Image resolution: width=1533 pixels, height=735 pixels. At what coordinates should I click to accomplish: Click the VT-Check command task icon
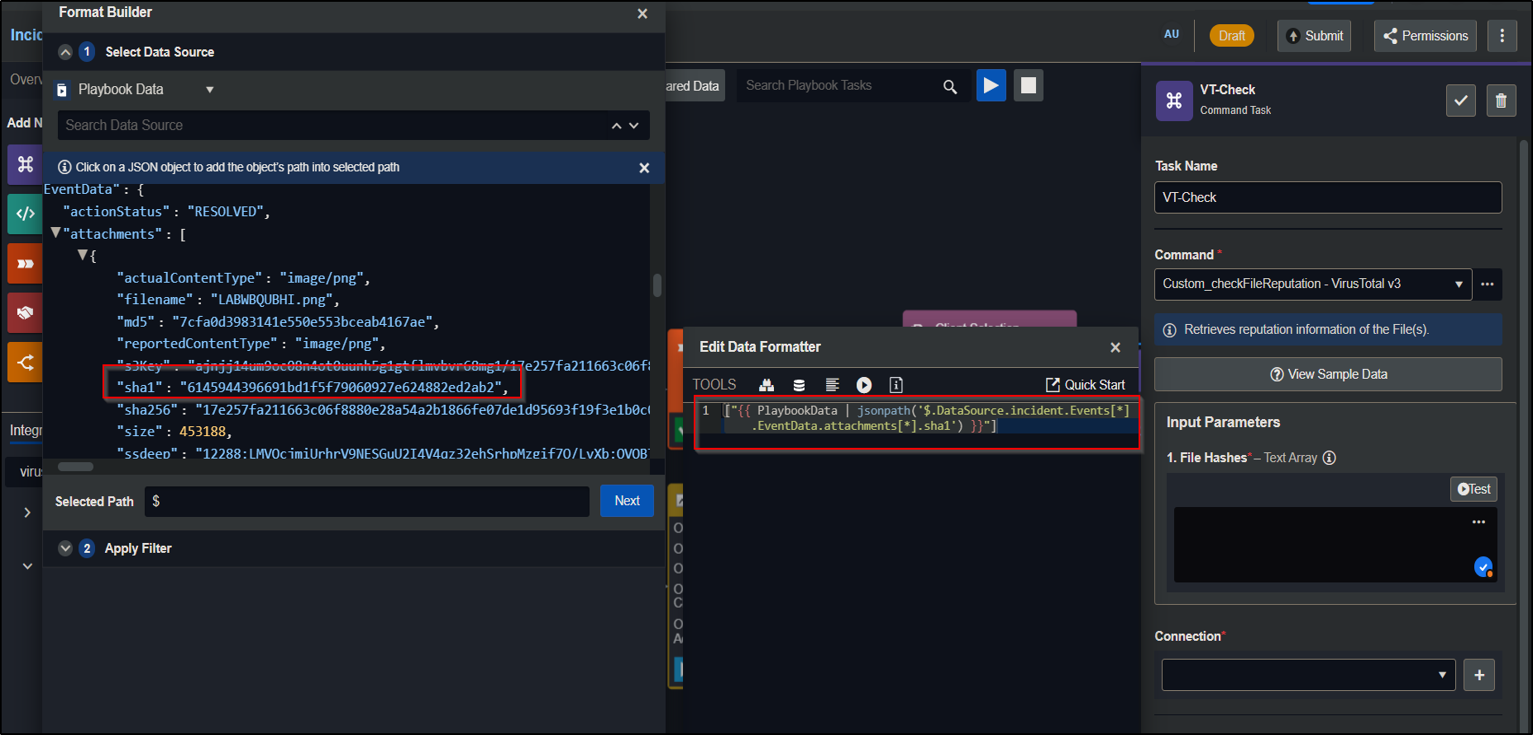pyautogui.click(x=1174, y=101)
